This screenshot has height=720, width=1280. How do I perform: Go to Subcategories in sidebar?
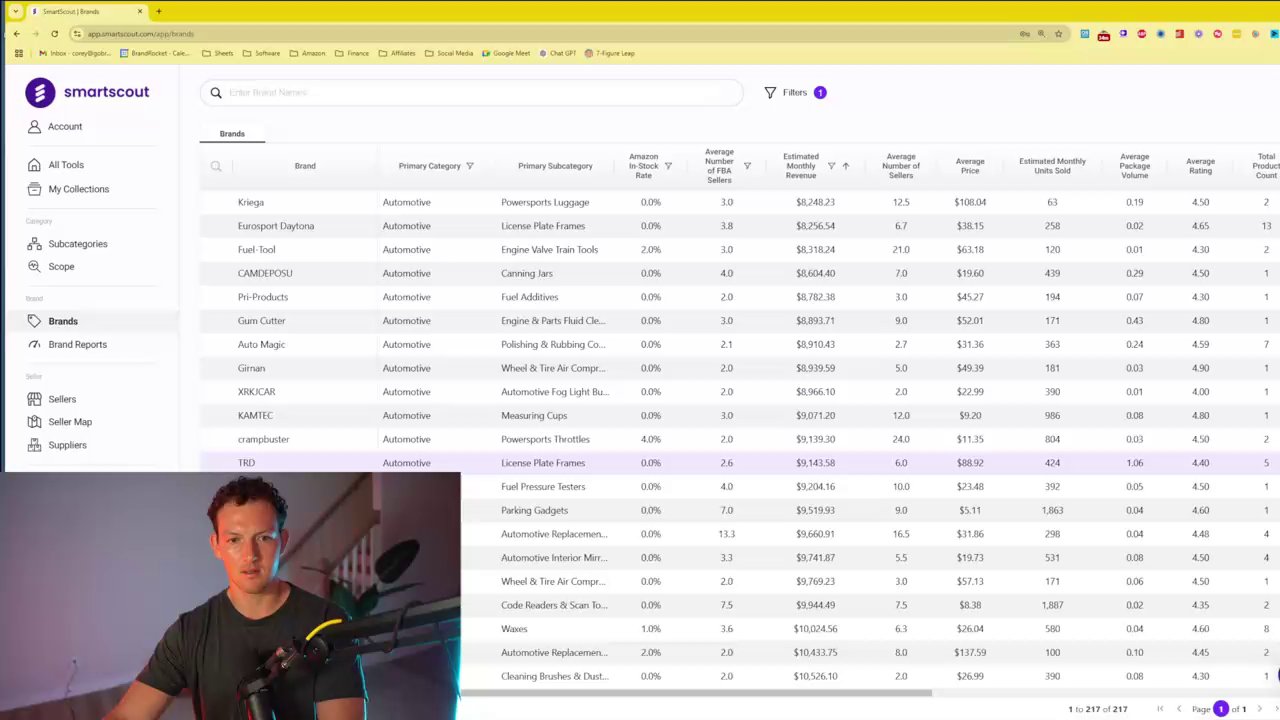(x=77, y=244)
